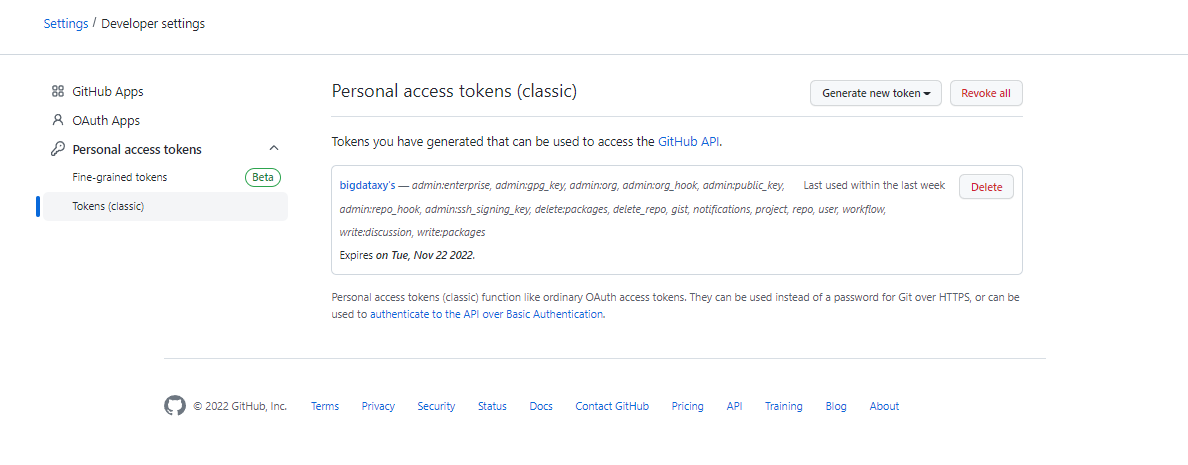Delete the bigdataxy's token
Viewport: 1188px width, 465px height.
(x=986, y=187)
